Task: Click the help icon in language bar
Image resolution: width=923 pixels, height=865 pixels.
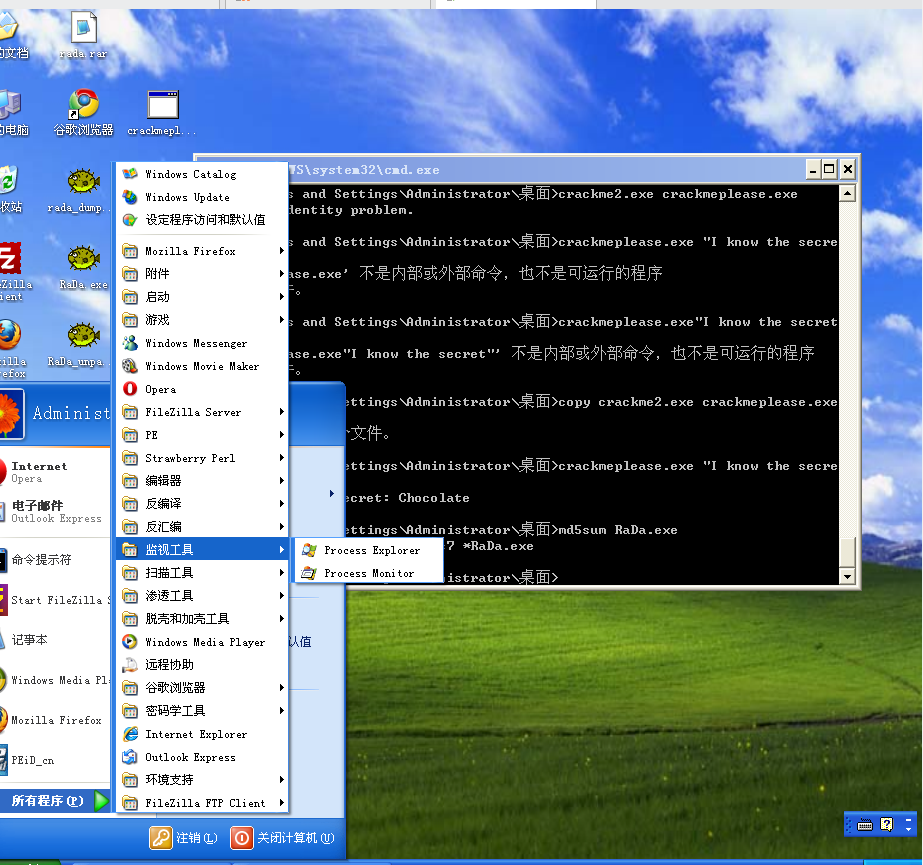Action: [x=886, y=824]
